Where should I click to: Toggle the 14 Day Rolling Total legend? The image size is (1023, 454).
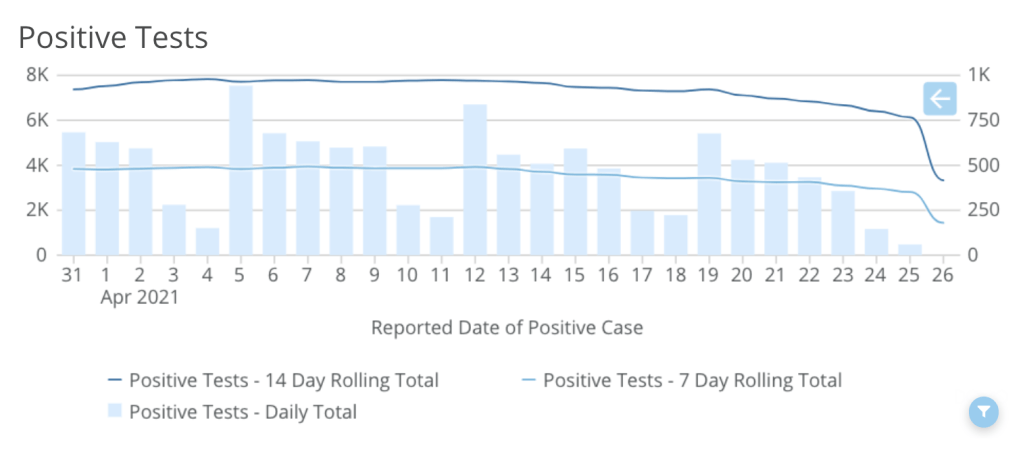tap(283, 380)
